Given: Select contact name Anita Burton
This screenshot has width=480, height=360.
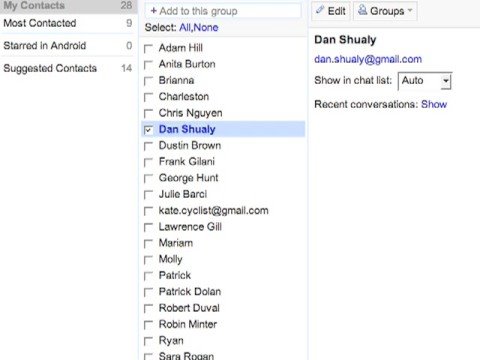Looking at the screenshot, I should coord(187,64).
